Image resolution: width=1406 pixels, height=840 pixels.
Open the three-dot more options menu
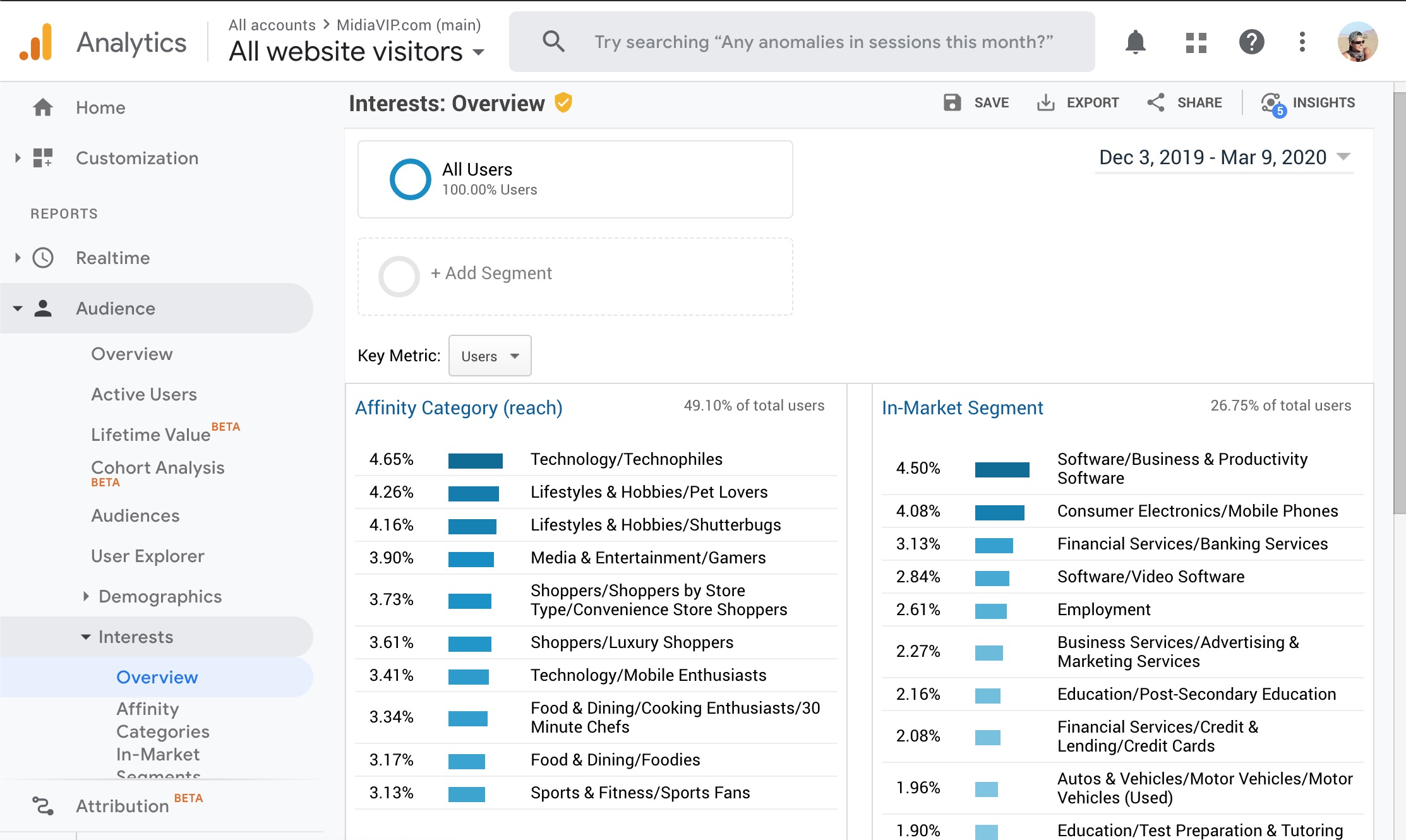pyautogui.click(x=1302, y=42)
